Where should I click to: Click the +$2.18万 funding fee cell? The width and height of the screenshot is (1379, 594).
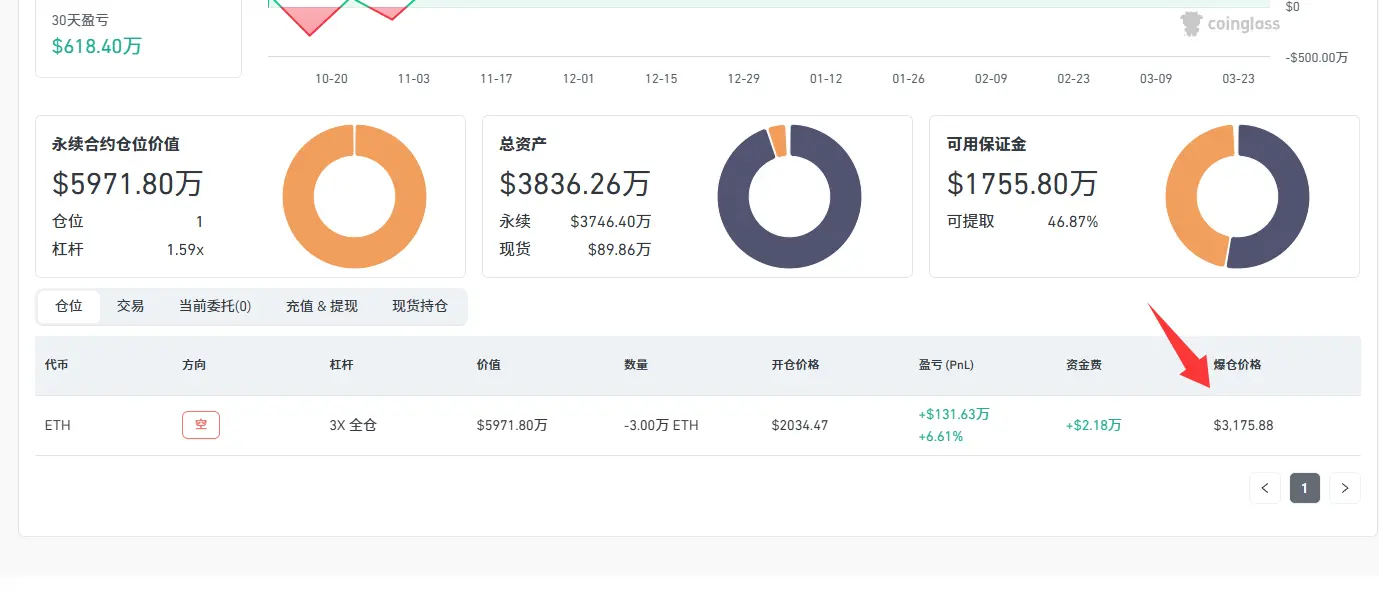1094,425
